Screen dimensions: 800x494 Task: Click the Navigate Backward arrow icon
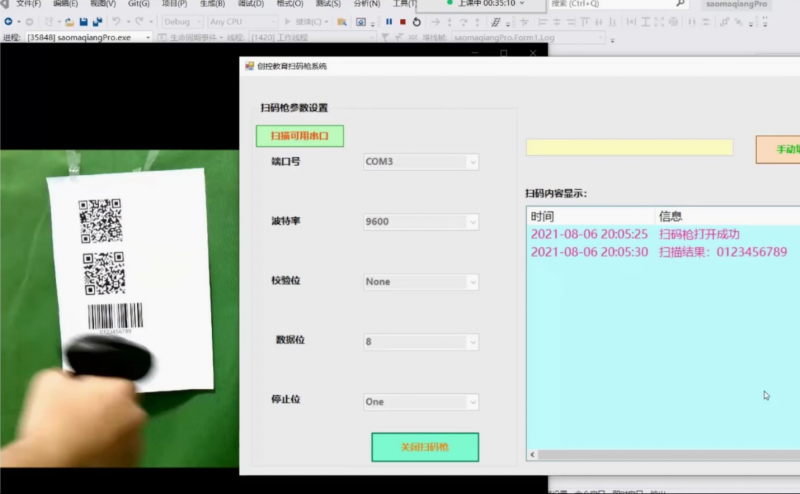[x=8, y=21]
